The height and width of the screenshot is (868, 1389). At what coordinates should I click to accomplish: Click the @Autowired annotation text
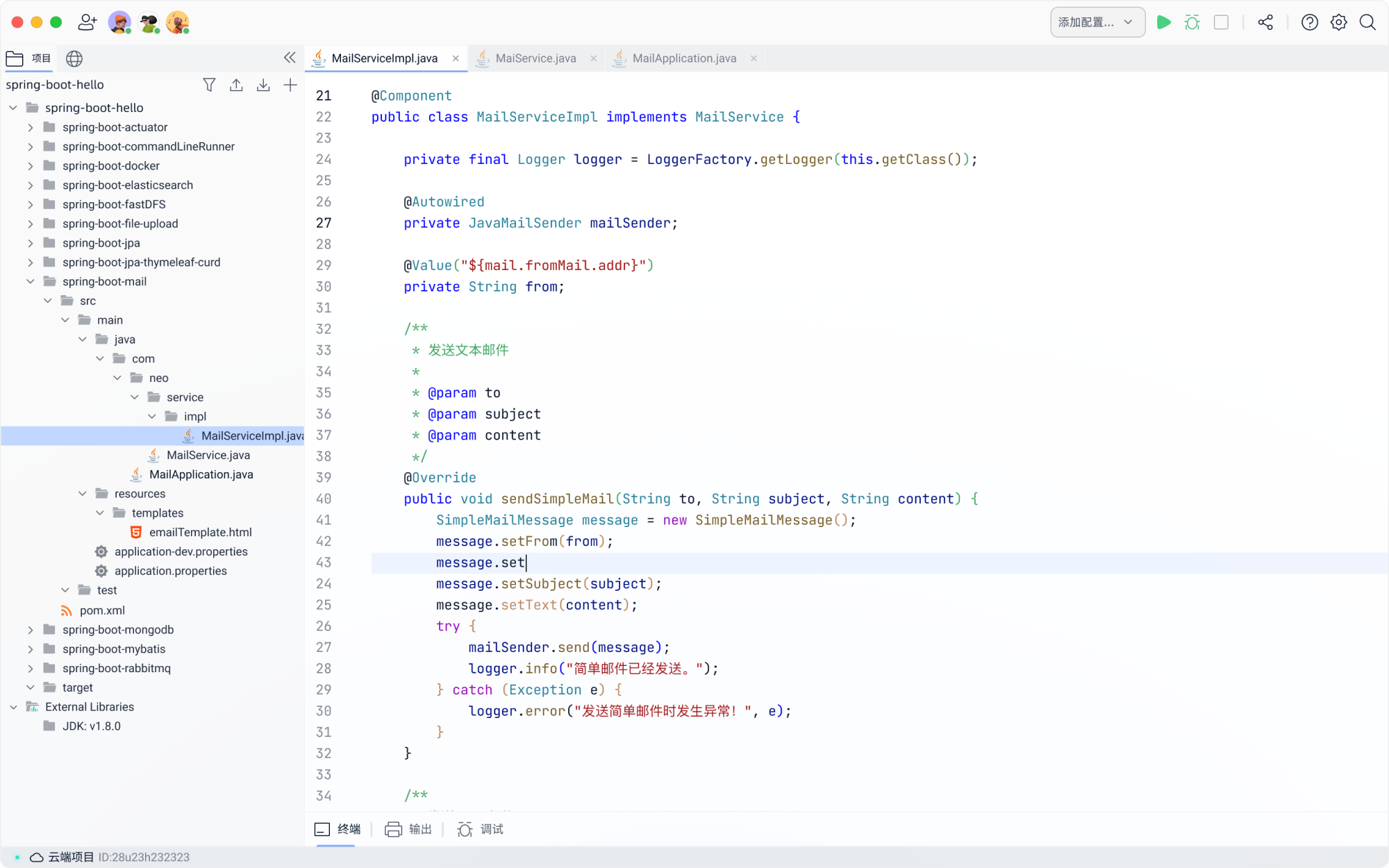444,202
